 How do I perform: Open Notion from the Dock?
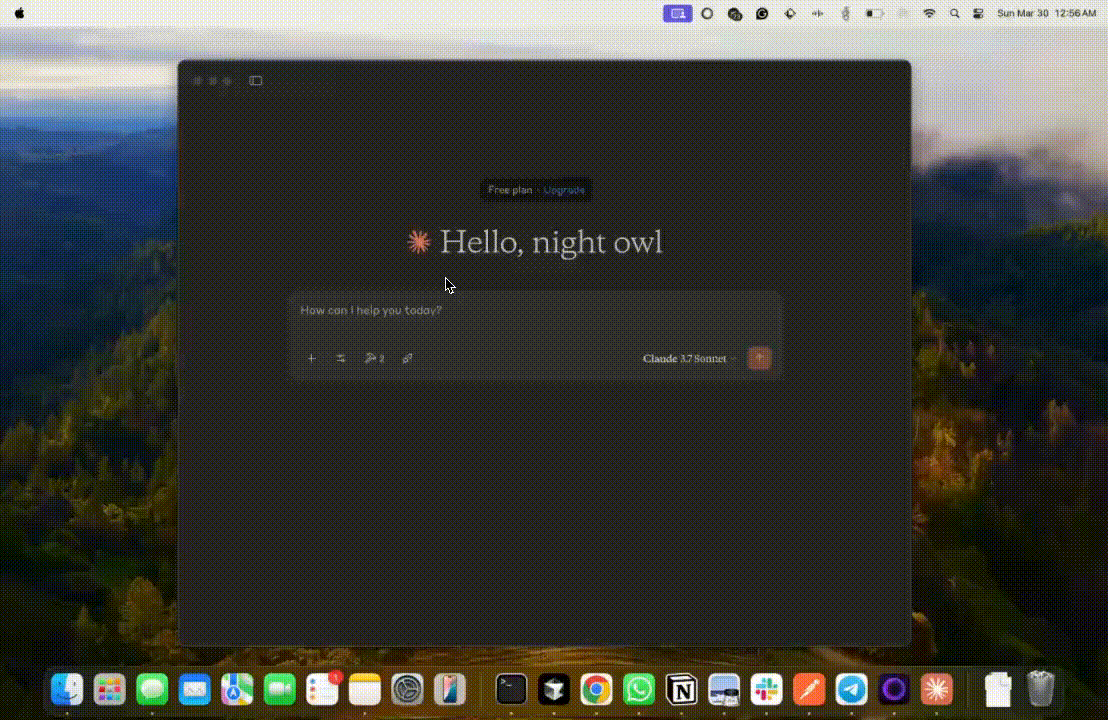[x=681, y=689]
